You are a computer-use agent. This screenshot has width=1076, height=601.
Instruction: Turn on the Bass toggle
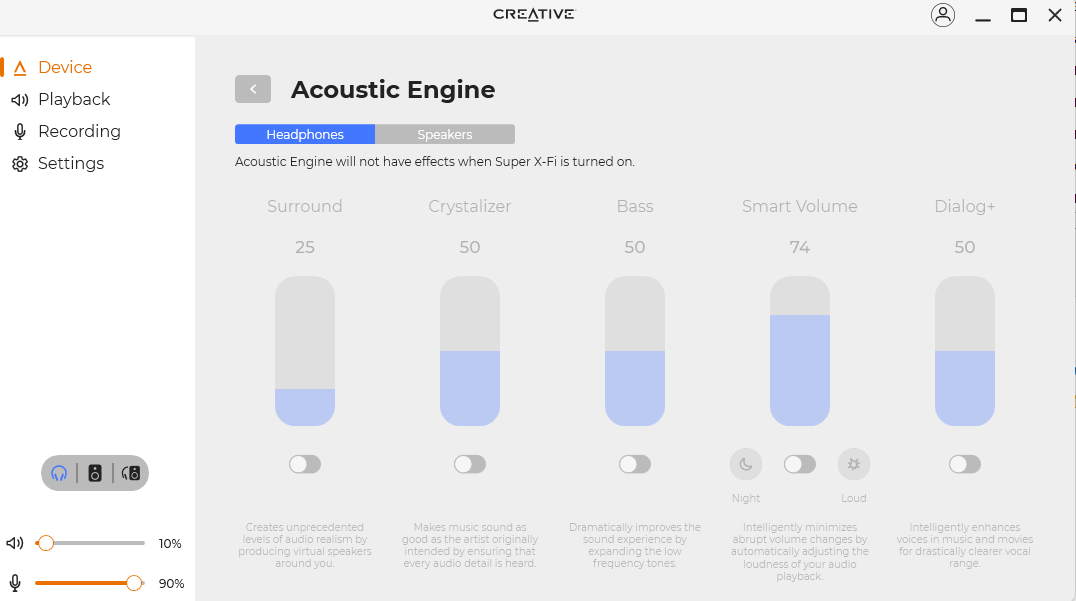(x=635, y=464)
